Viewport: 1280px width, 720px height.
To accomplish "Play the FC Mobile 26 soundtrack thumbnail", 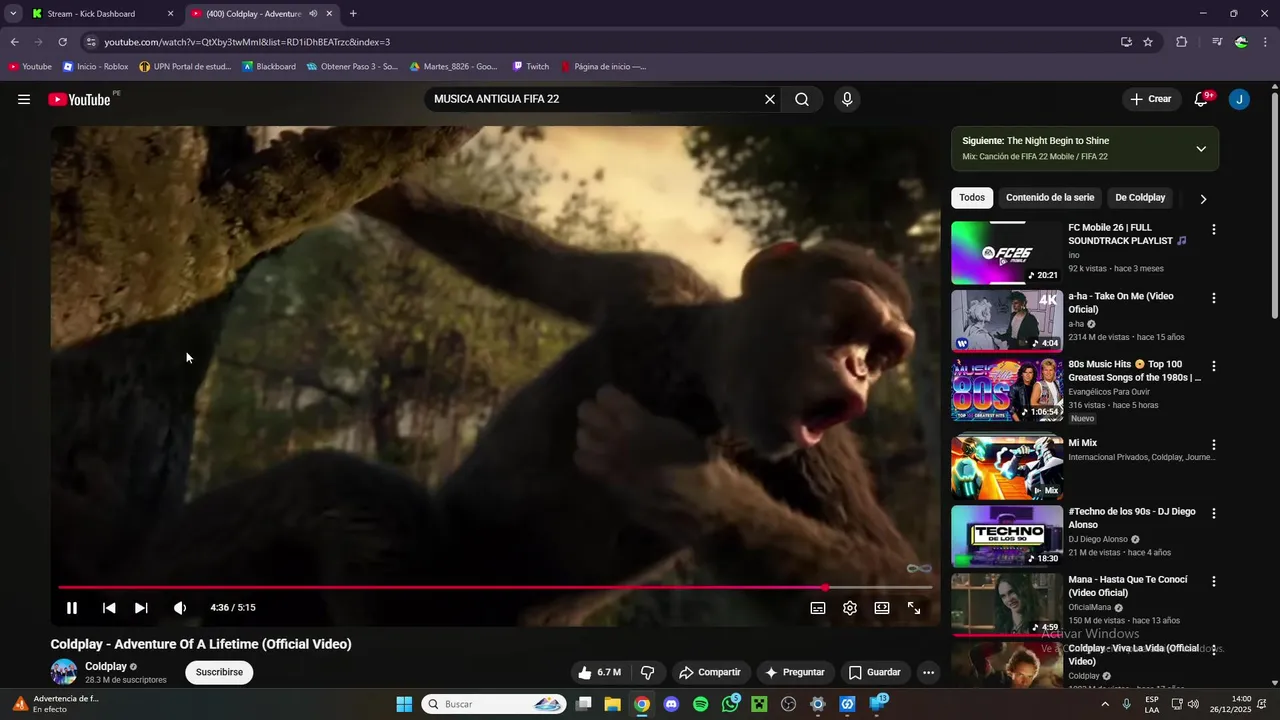I will point(1007,253).
